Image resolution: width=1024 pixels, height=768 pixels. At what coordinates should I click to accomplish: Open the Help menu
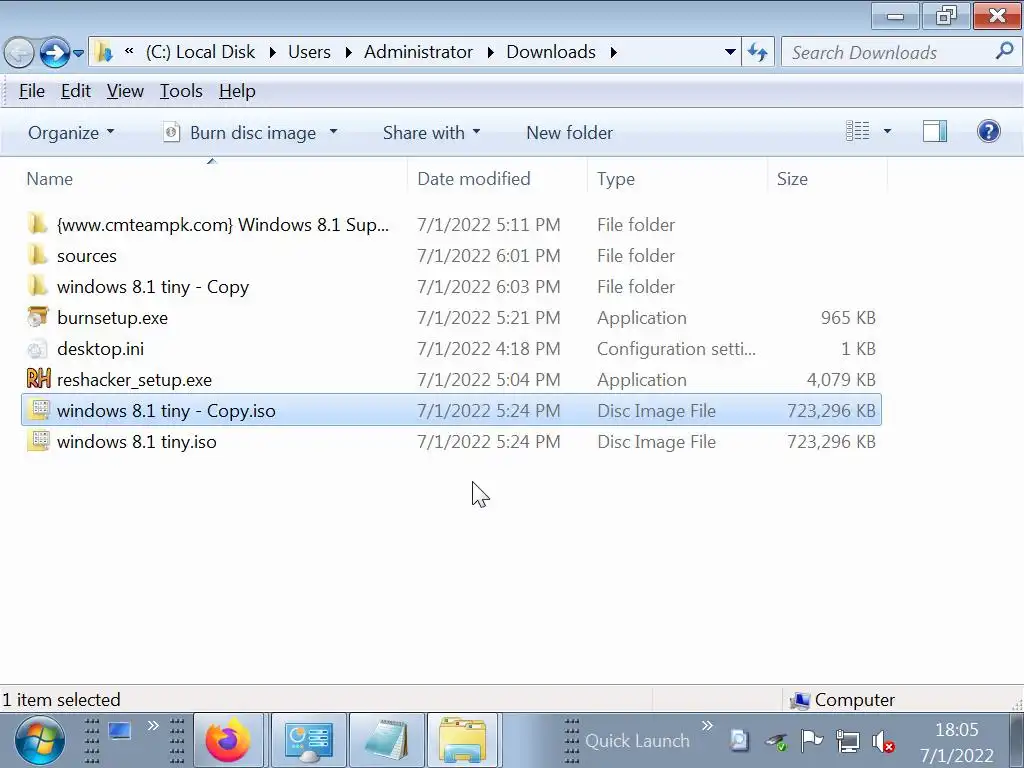pos(237,91)
